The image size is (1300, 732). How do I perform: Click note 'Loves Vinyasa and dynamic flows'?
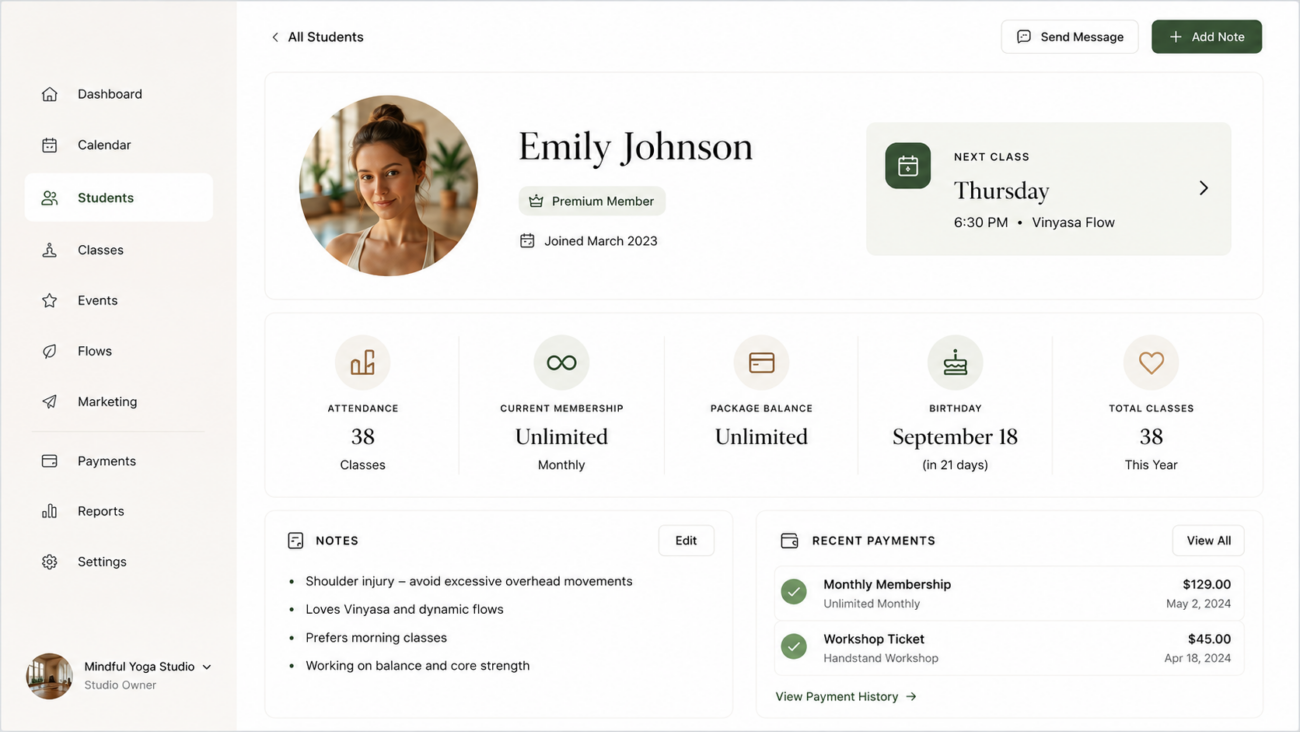click(404, 609)
